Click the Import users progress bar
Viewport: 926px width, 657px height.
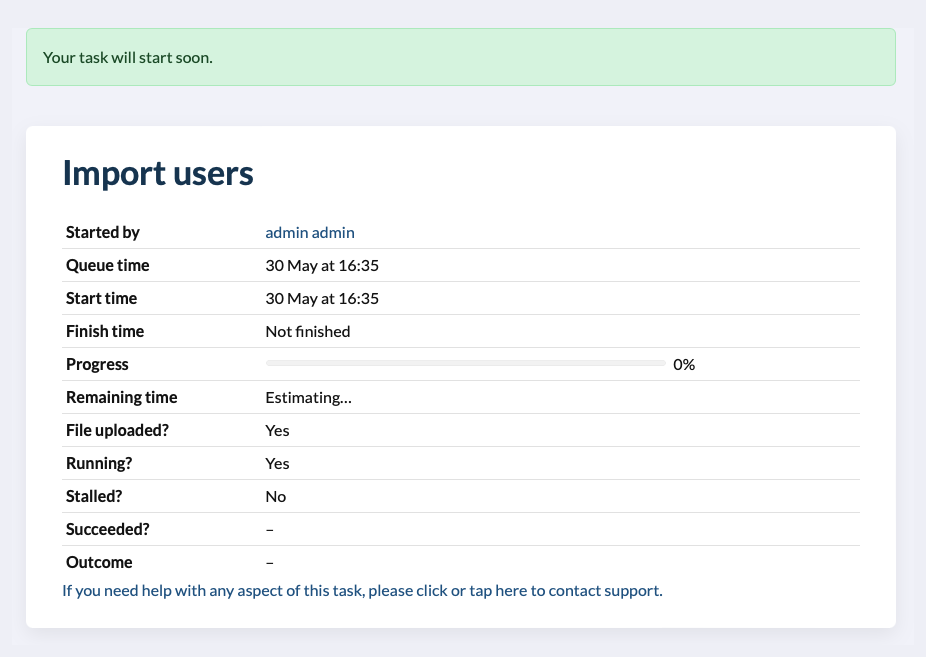pyautogui.click(x=465, y=364)
